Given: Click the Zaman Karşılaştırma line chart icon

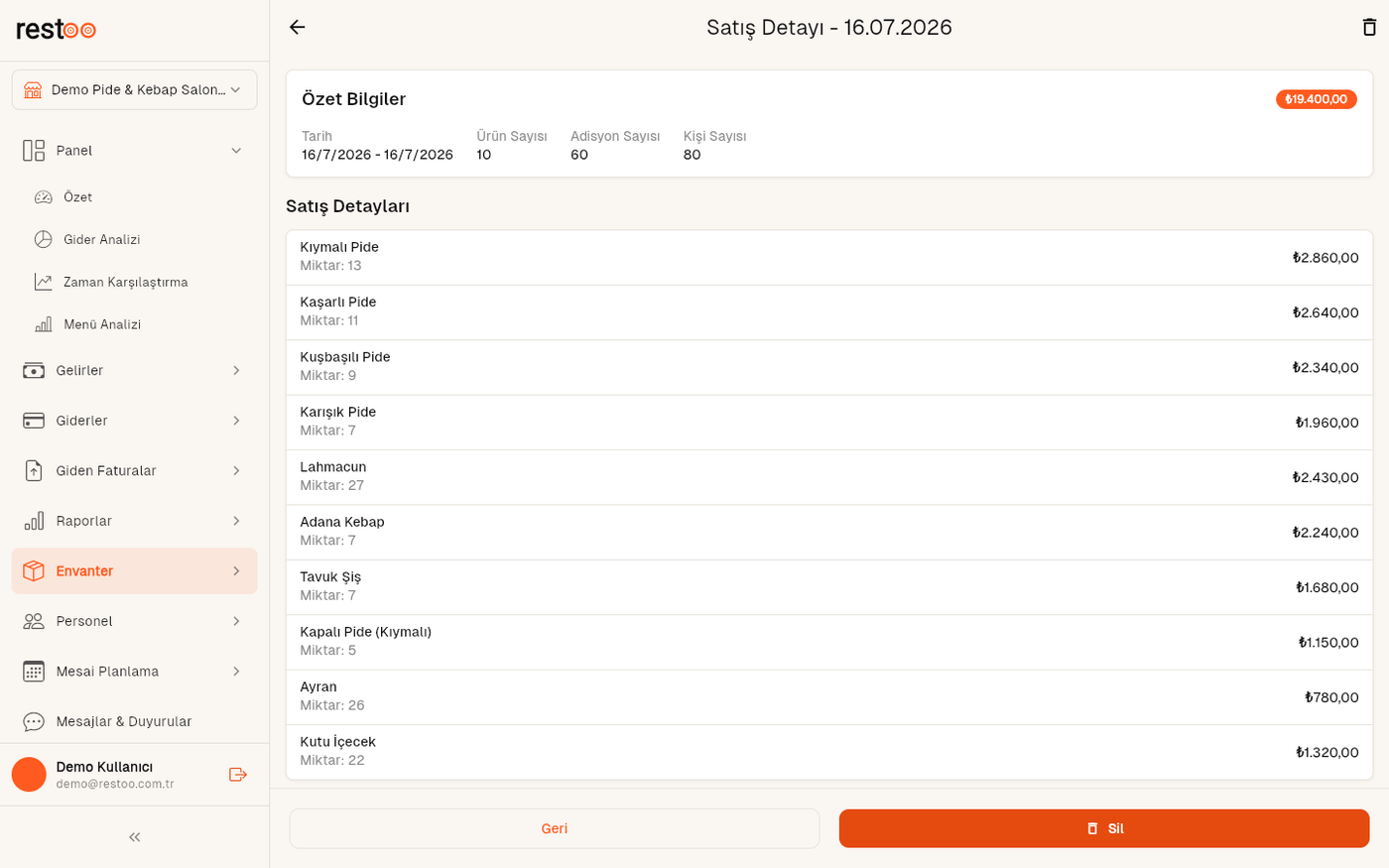Looking at the screenshot, I should click(44, 282).
